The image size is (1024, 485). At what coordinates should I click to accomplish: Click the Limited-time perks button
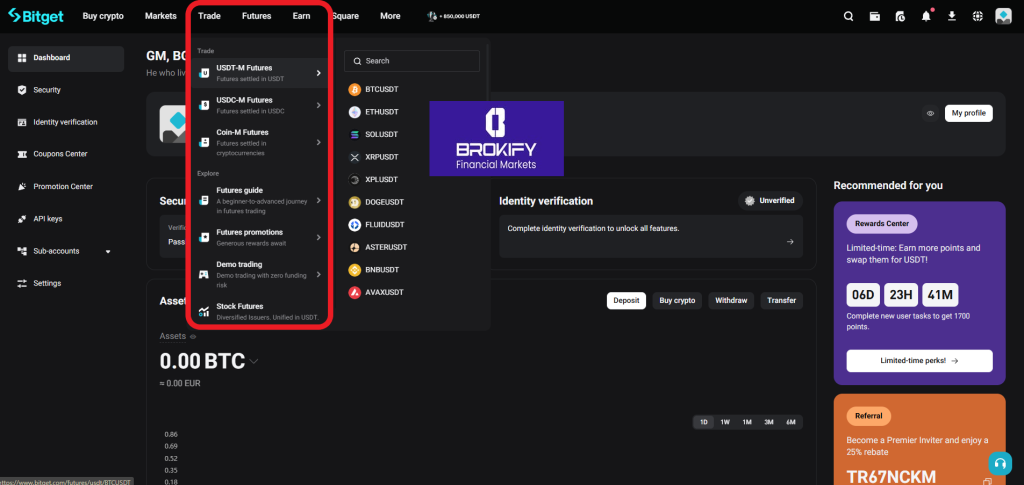coord(919,360)
